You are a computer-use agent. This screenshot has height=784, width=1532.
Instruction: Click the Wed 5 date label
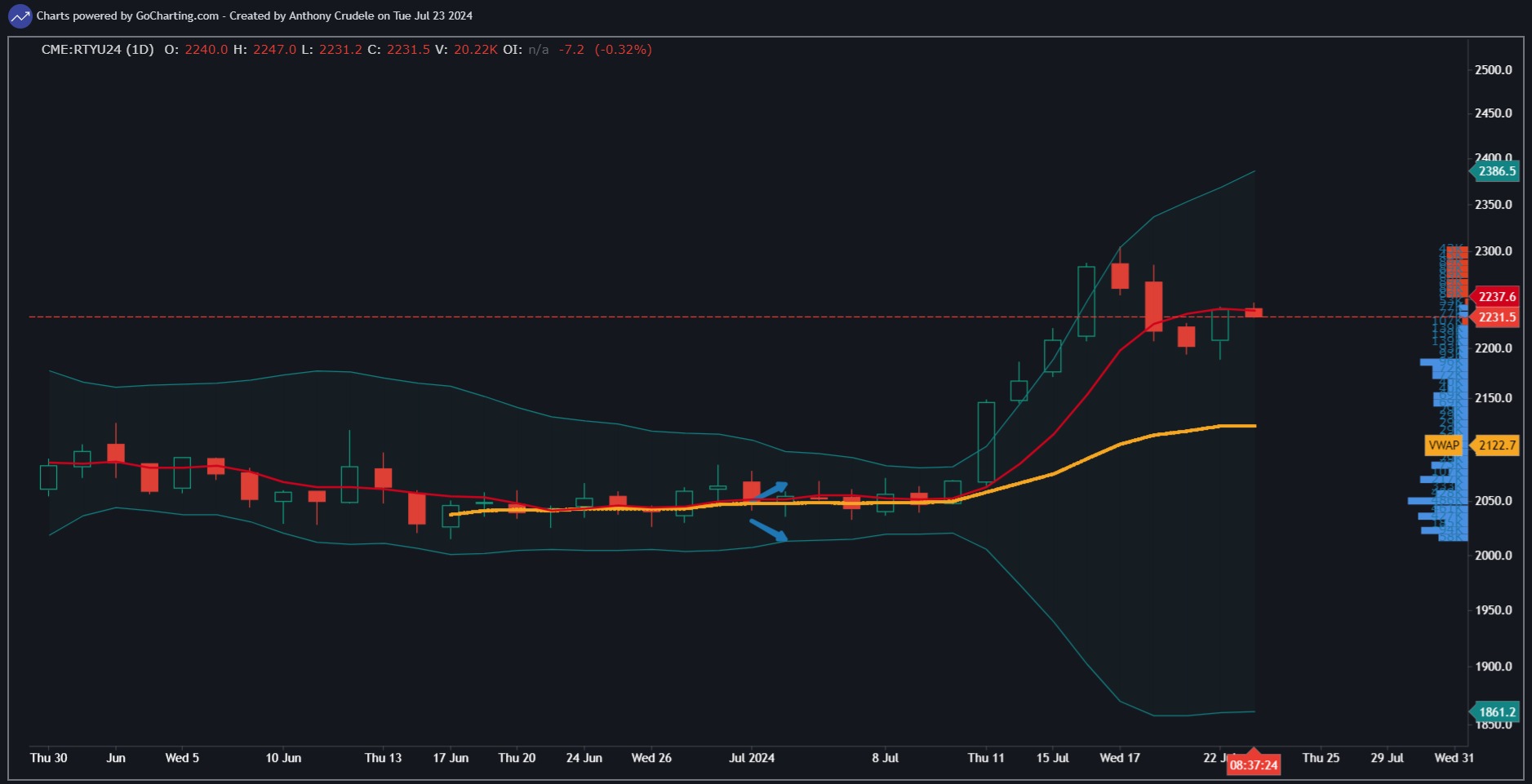click(x=182, y=758)
